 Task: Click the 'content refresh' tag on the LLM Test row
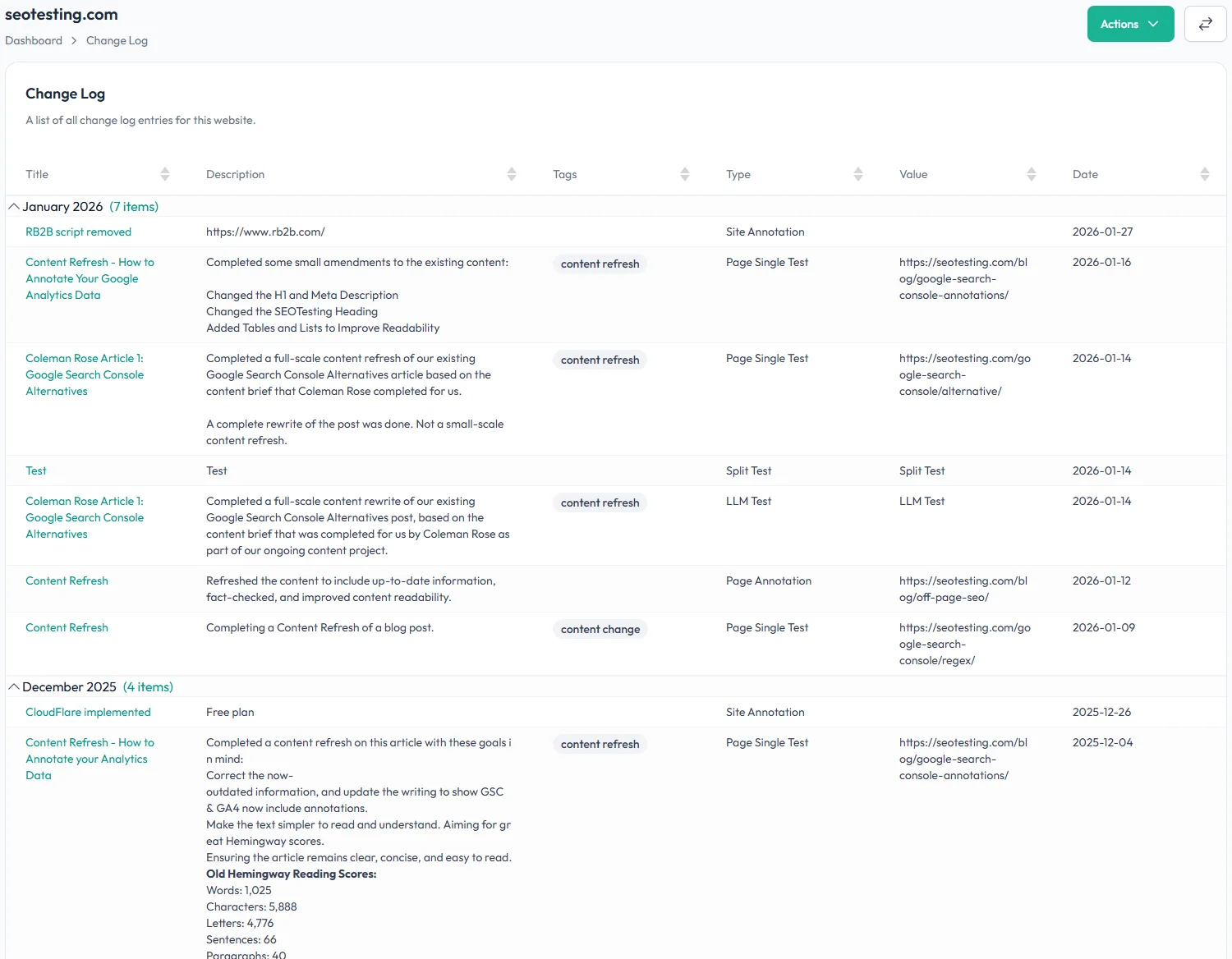point(600,502)
